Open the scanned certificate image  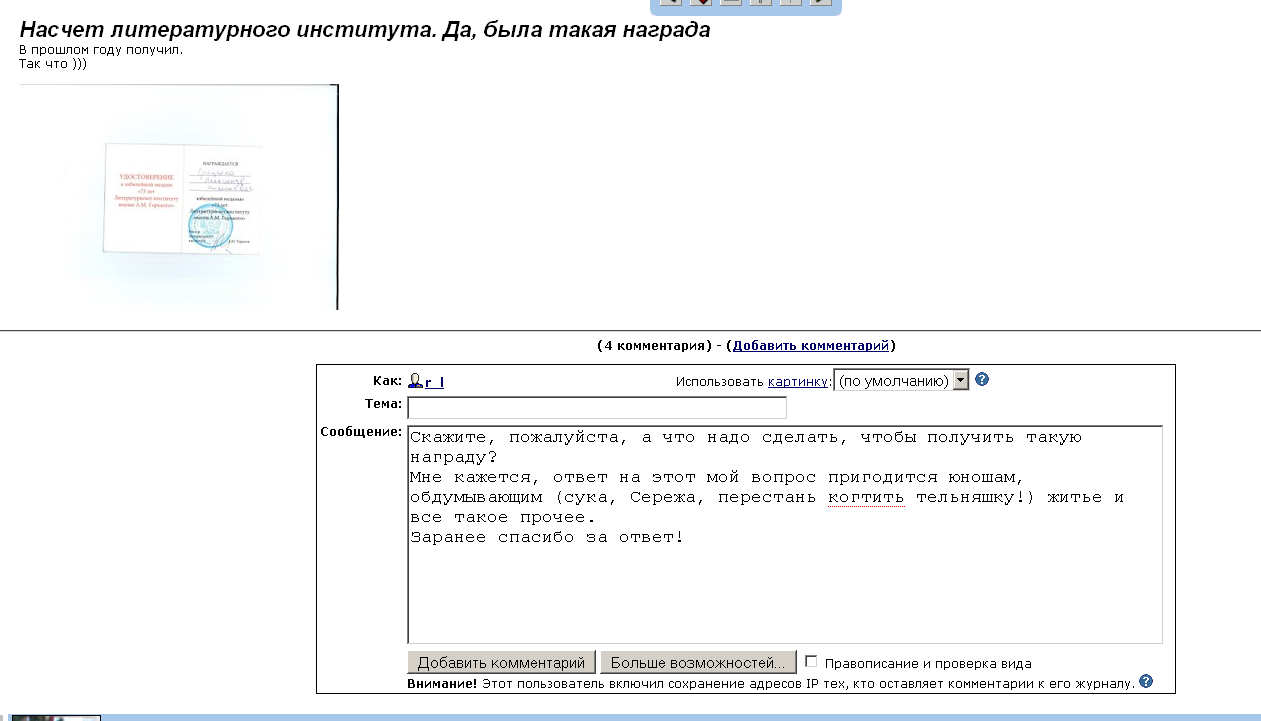click(179, 197)
